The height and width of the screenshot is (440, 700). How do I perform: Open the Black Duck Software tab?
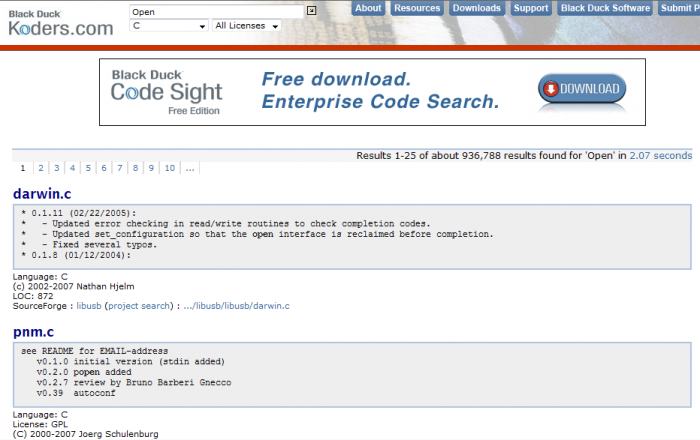pos(605,8)
